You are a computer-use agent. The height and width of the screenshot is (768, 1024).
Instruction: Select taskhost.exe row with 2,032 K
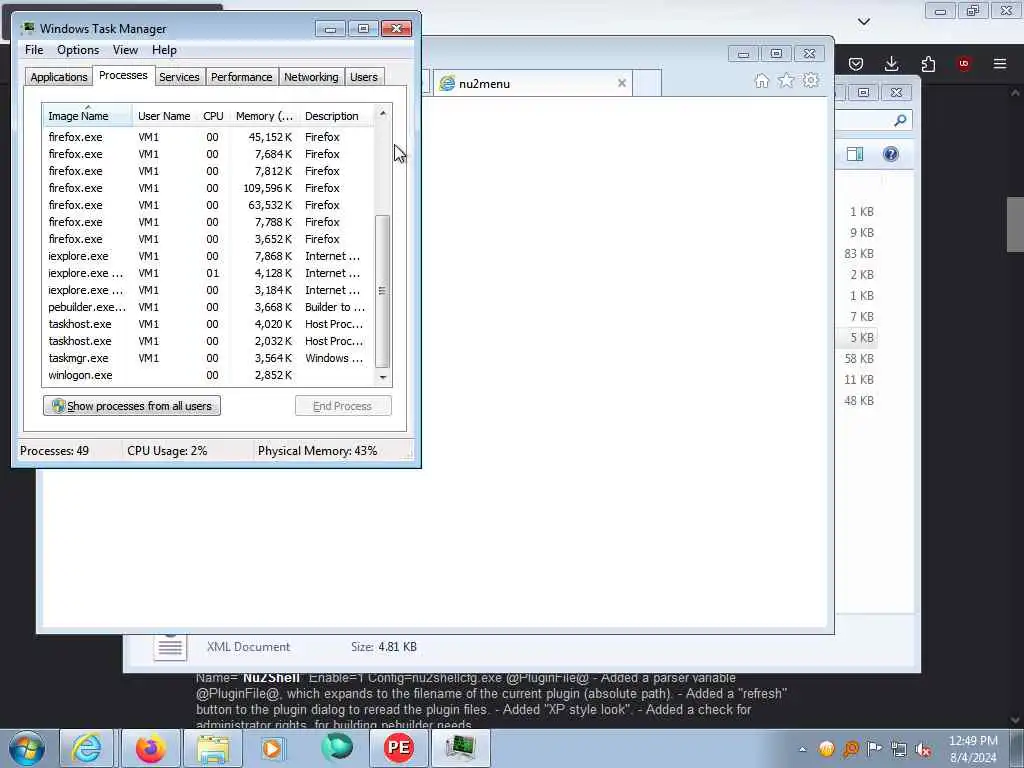209,341
